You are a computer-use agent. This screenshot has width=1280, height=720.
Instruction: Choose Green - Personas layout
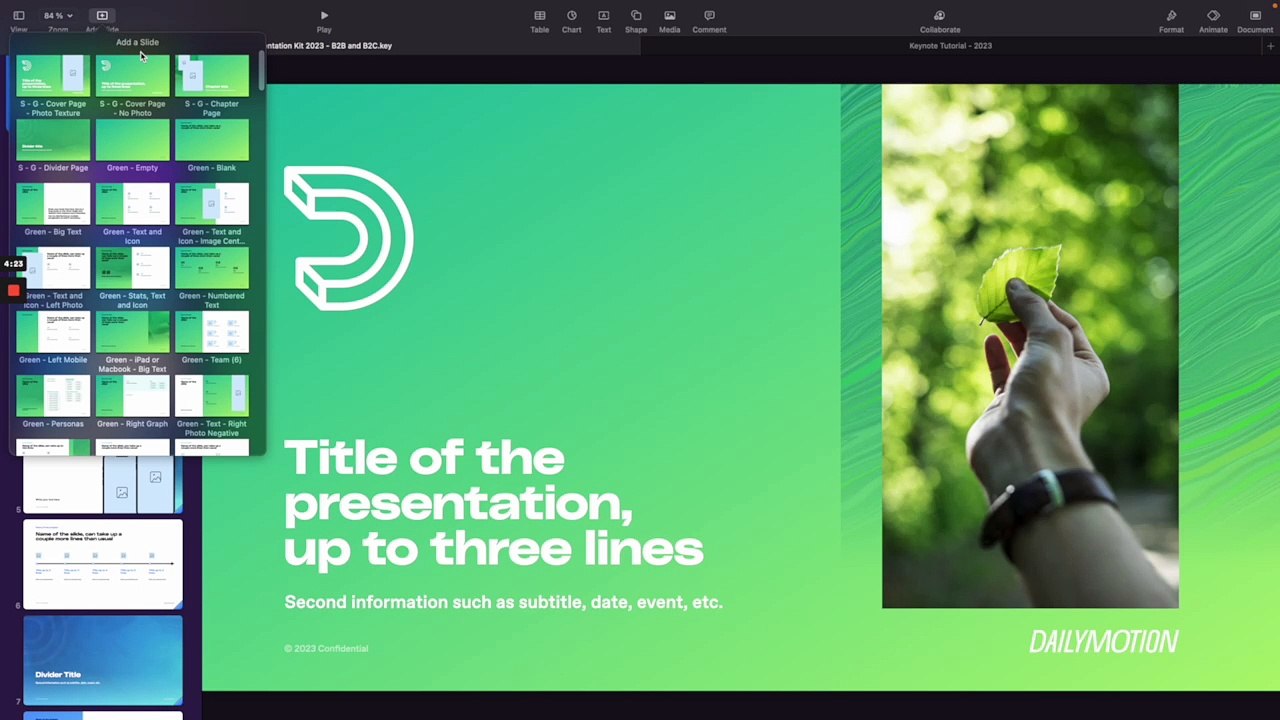pyautogui.click(x=53, y=396)
